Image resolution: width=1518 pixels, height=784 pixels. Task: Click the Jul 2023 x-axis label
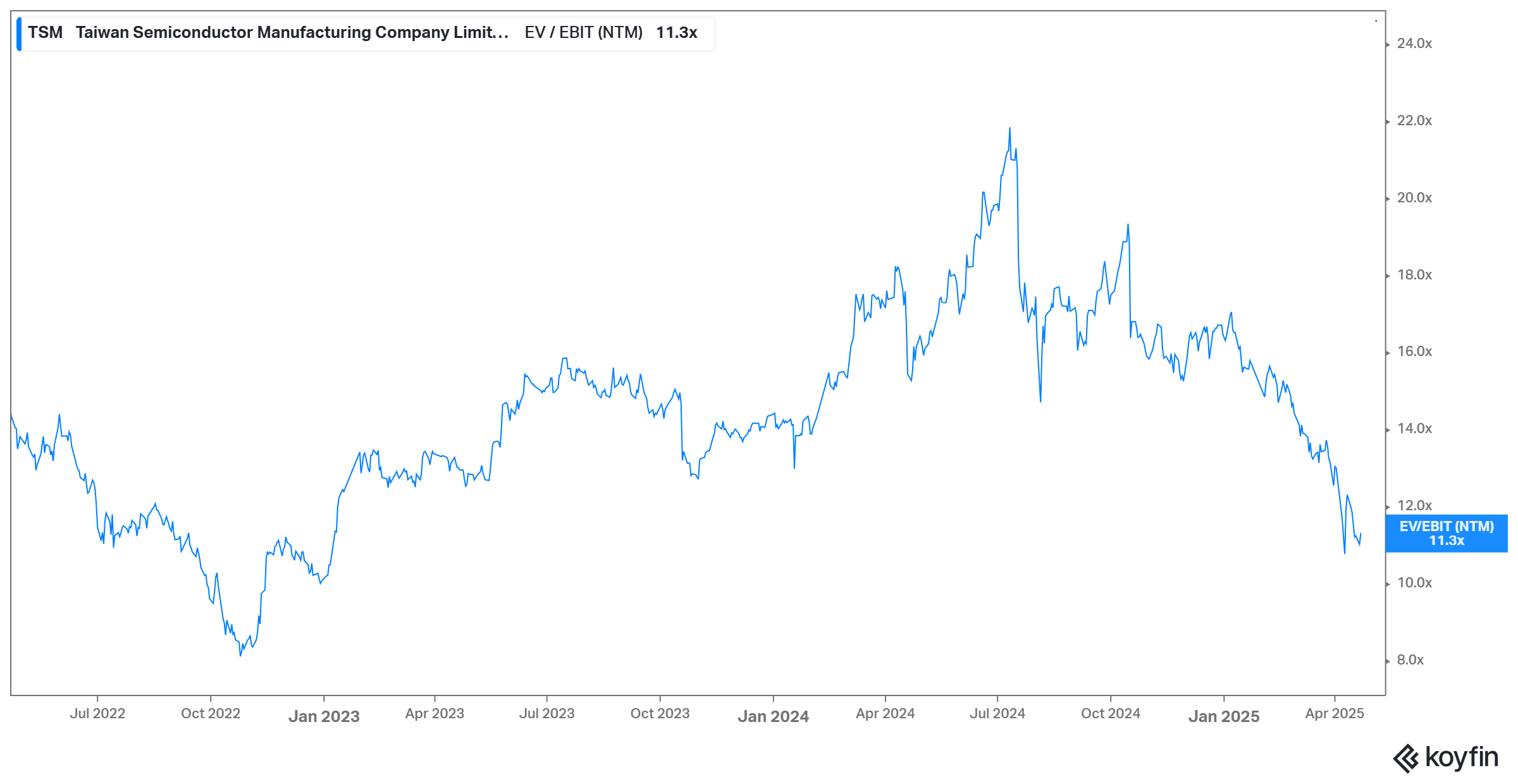[547, 714]
